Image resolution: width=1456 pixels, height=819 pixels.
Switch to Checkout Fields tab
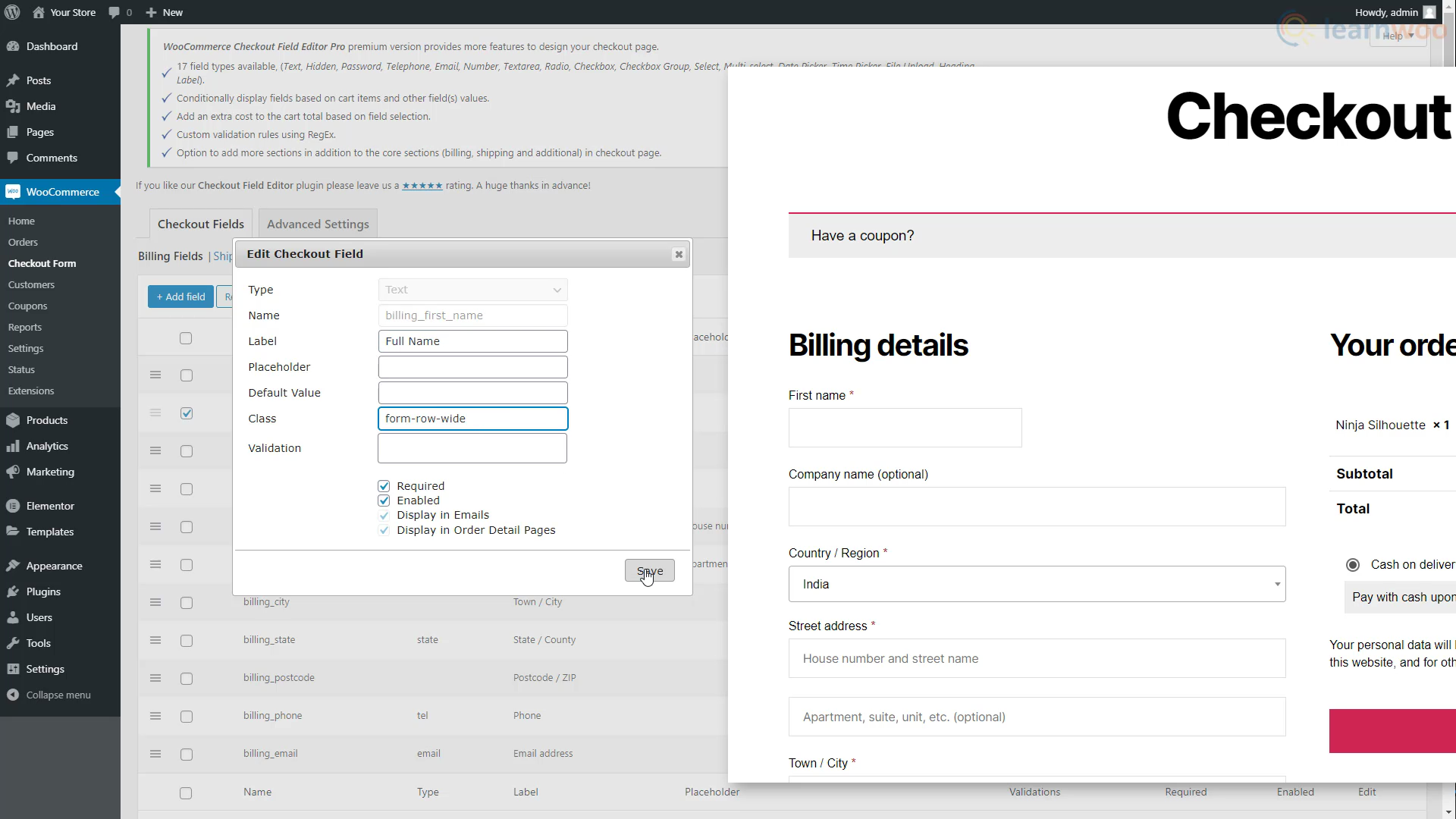click(x=200, y=223)
